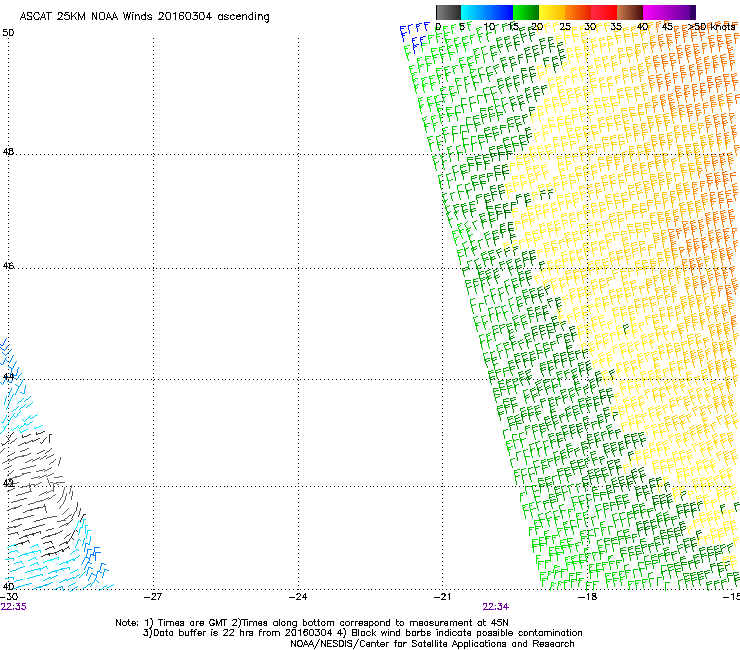
Task: Click the red 30–35 knots color swatch
Action: [x=604, y=12]
